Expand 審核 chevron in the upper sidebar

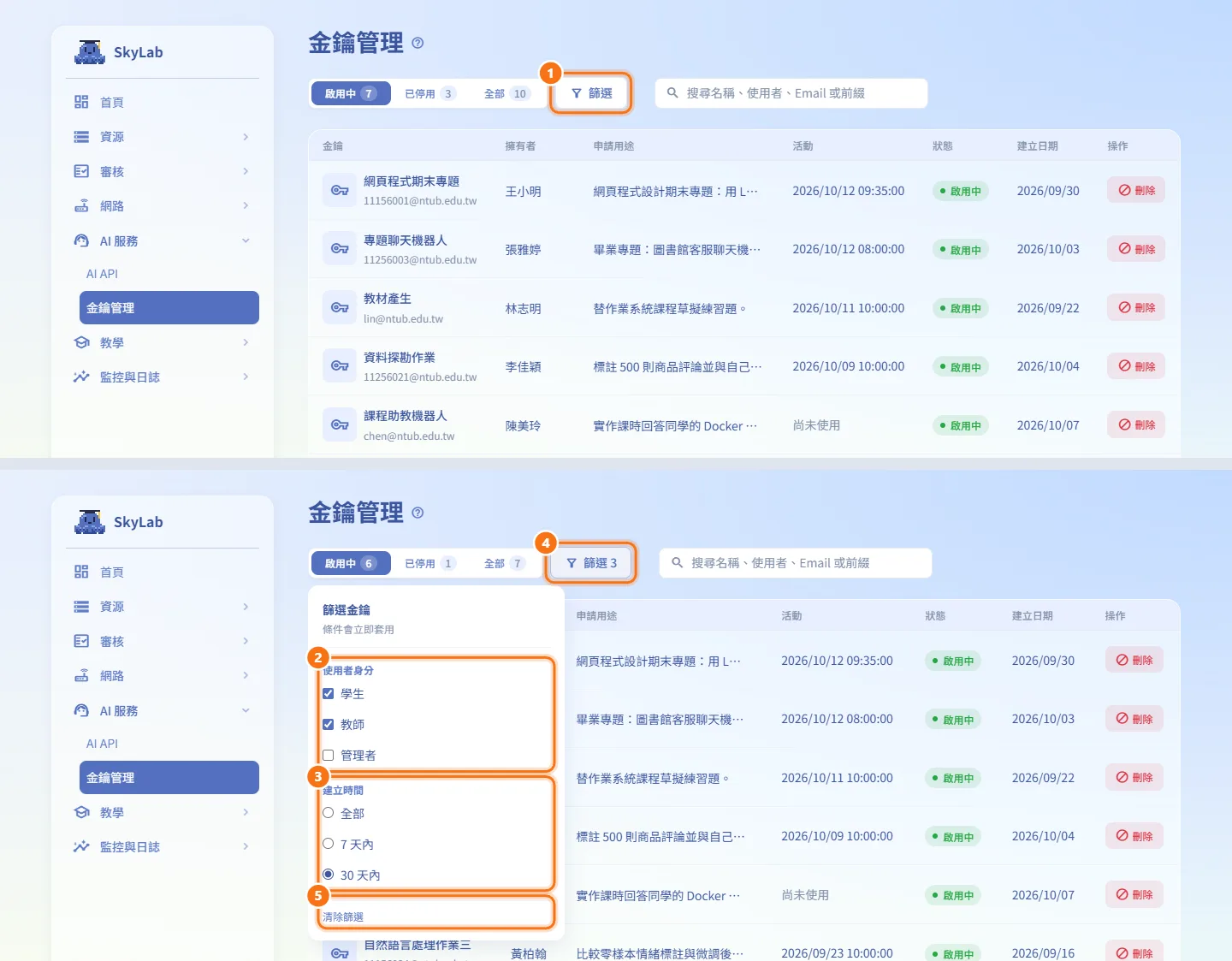[x=246, y=171]
